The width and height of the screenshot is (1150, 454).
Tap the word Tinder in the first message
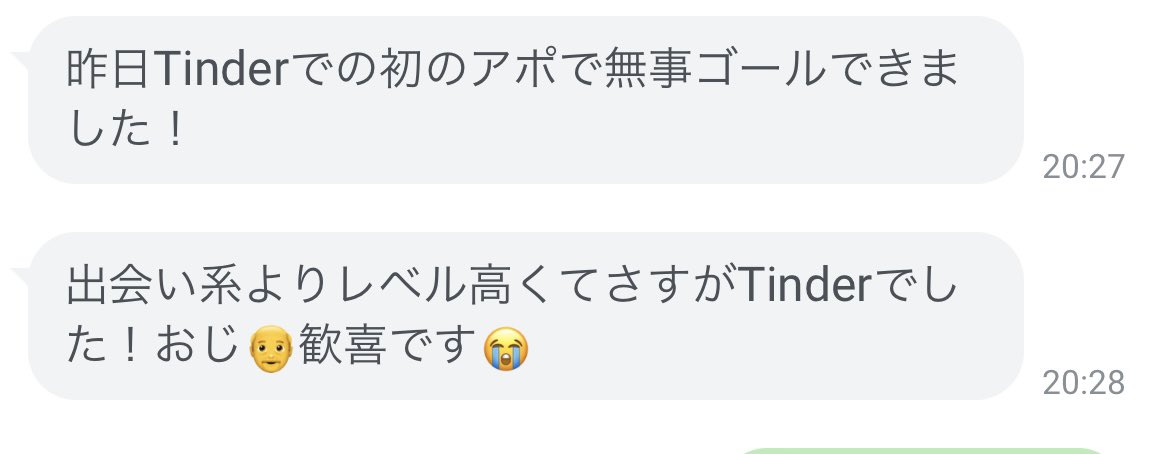tap(219, 69)
